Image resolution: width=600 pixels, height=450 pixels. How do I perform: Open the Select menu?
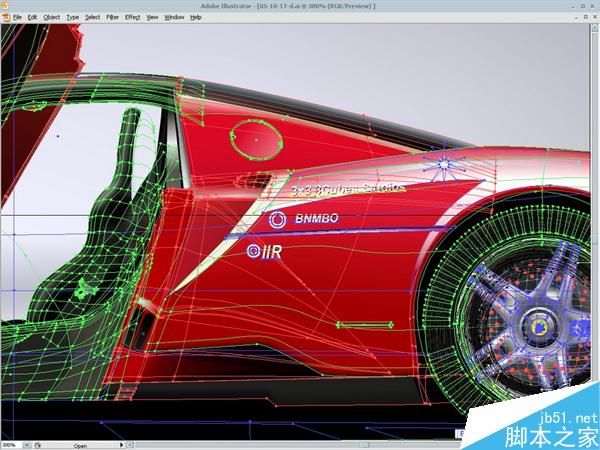[x=93, y=17]
